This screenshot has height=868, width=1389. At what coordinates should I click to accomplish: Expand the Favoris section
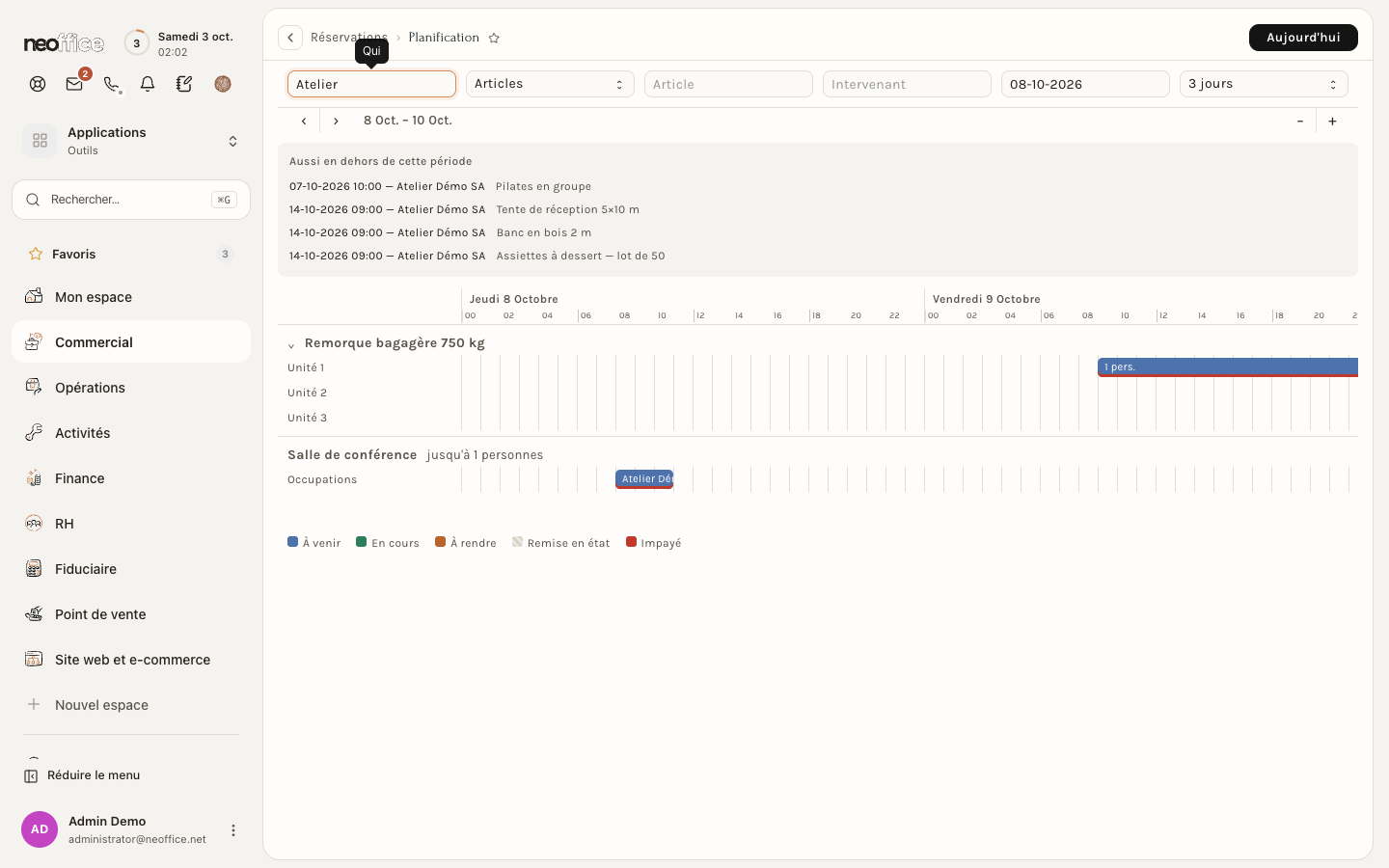131,254
